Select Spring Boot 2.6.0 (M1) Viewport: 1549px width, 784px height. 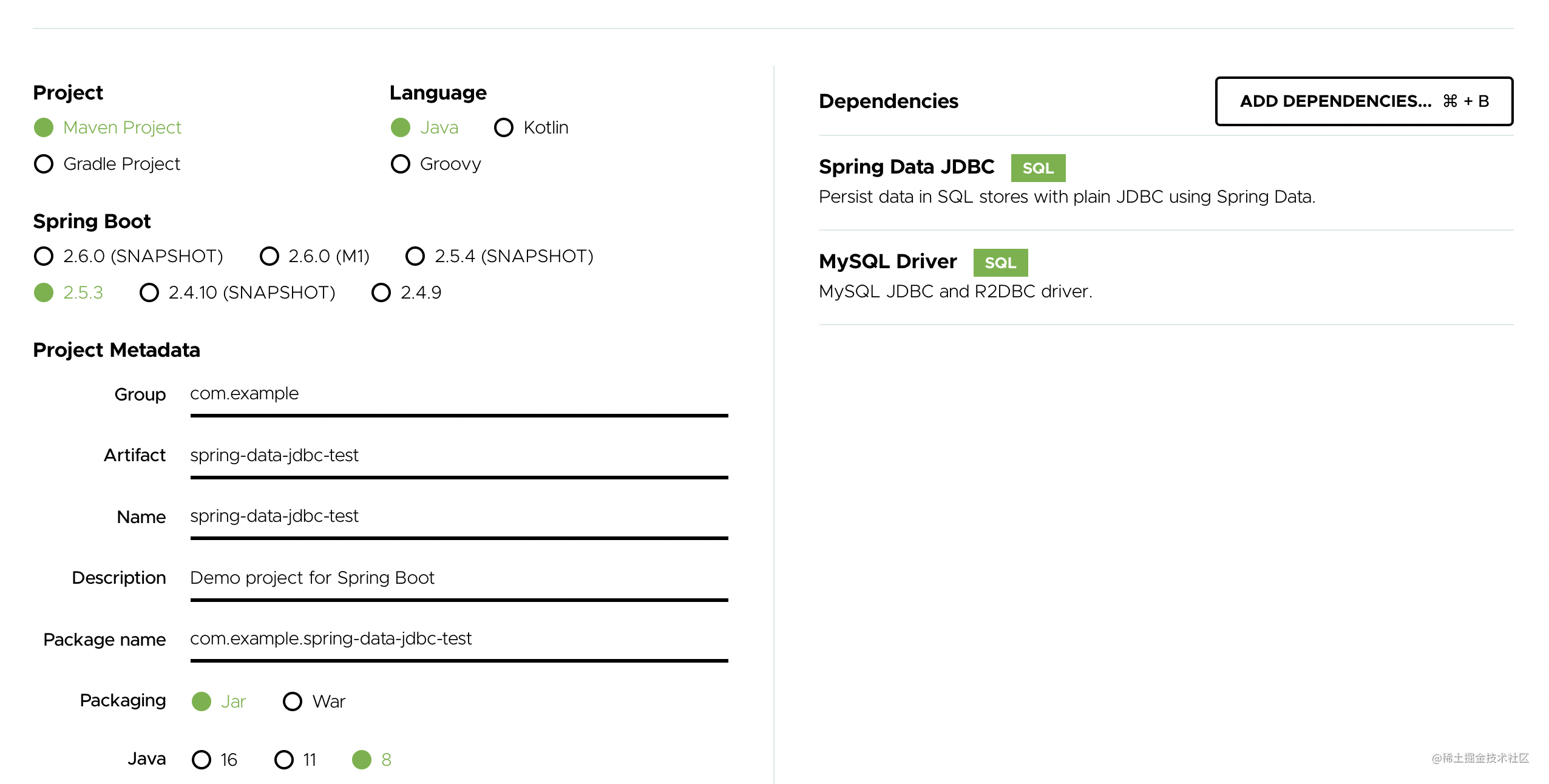269,256
